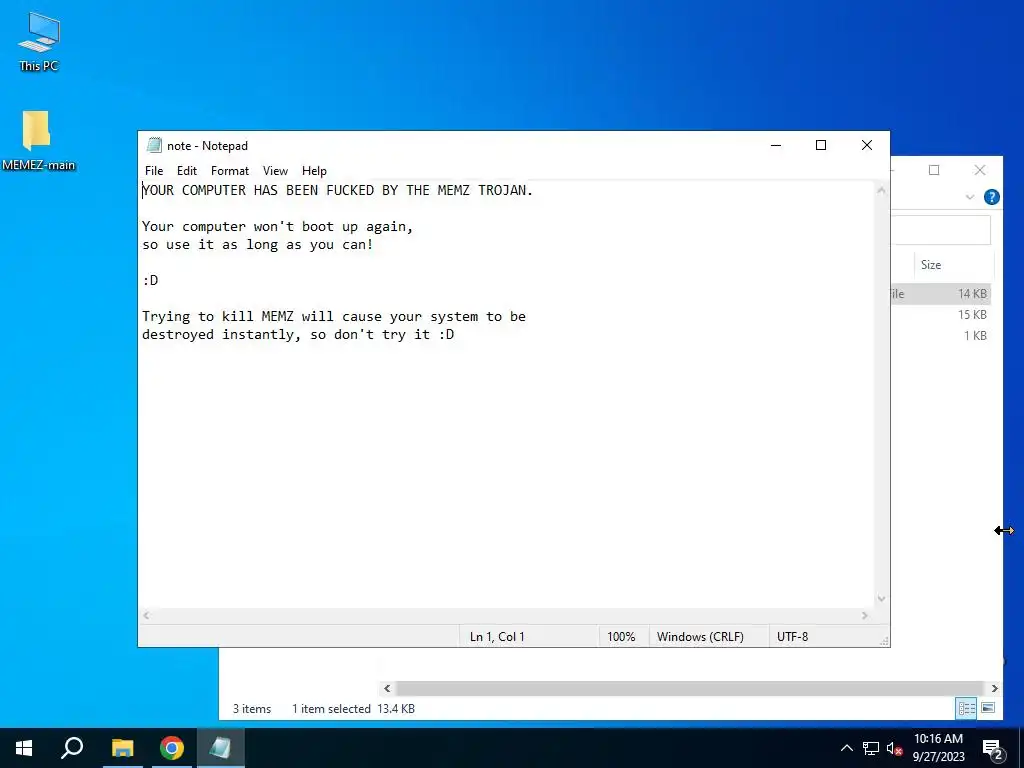Click the Notepad icon in title bar
This screenshot has width=1024, height=768.
coord(154,145)
